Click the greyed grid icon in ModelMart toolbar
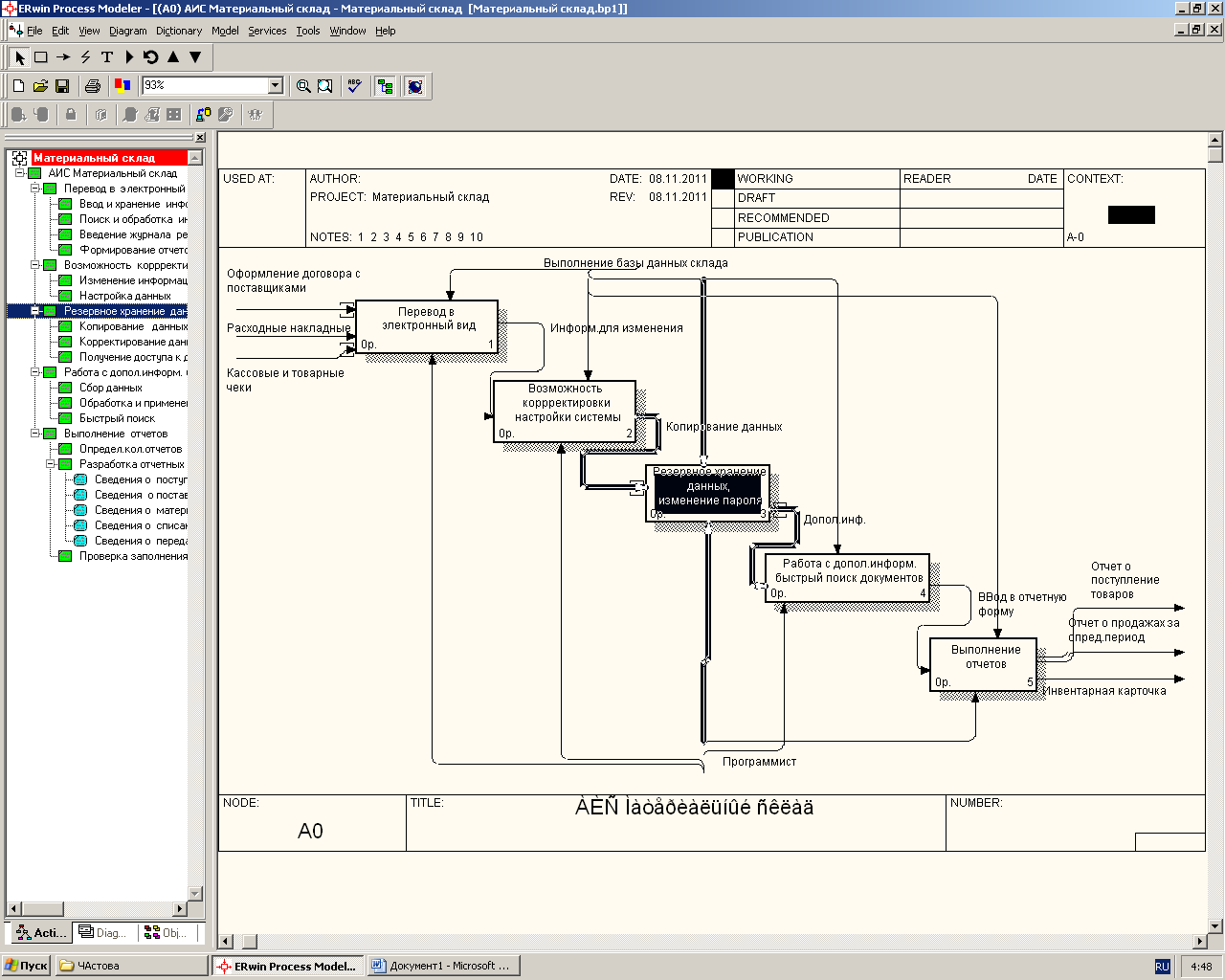 tap(173, 115)
